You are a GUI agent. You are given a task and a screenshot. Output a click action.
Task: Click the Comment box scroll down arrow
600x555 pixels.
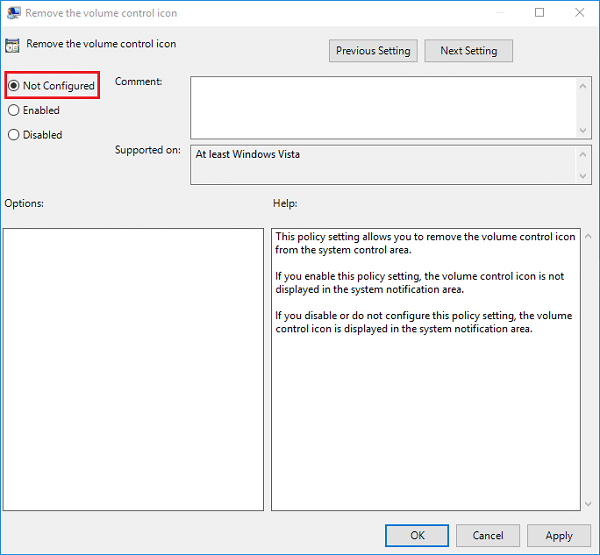click(x=583, y=130)
